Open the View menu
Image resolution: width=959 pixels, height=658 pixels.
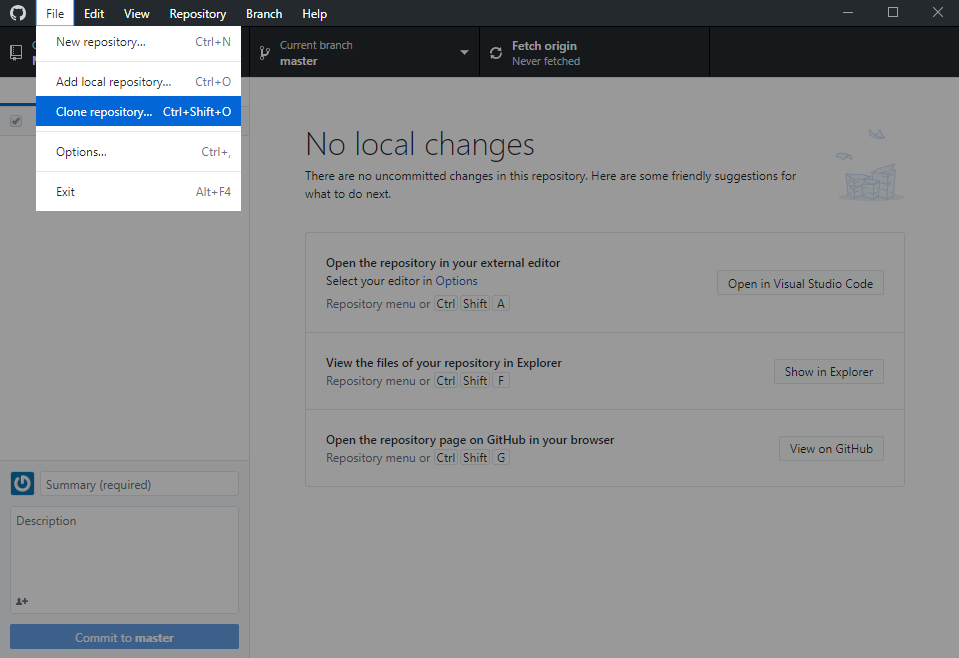tap(136, 13)
